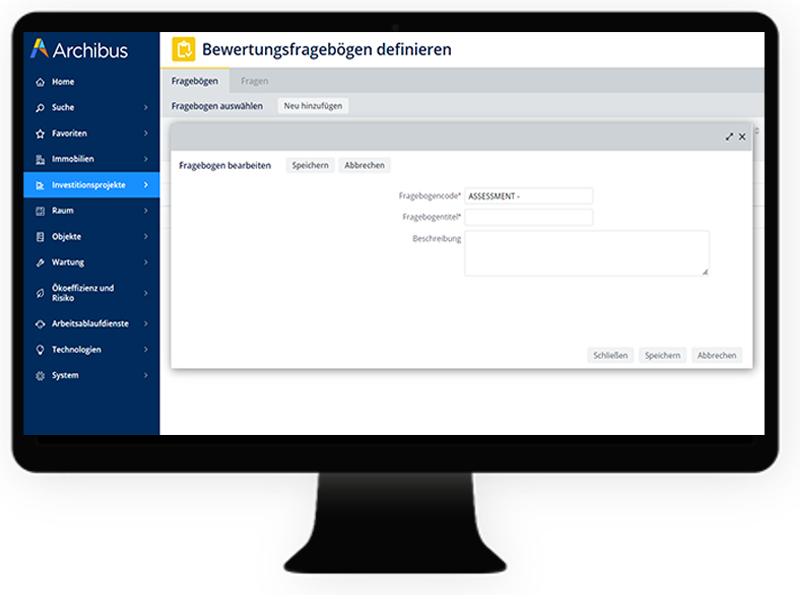Click the Fragebogen auswählen panel title
Viewport: 800px width, 595px height.
tap(217, 106)
